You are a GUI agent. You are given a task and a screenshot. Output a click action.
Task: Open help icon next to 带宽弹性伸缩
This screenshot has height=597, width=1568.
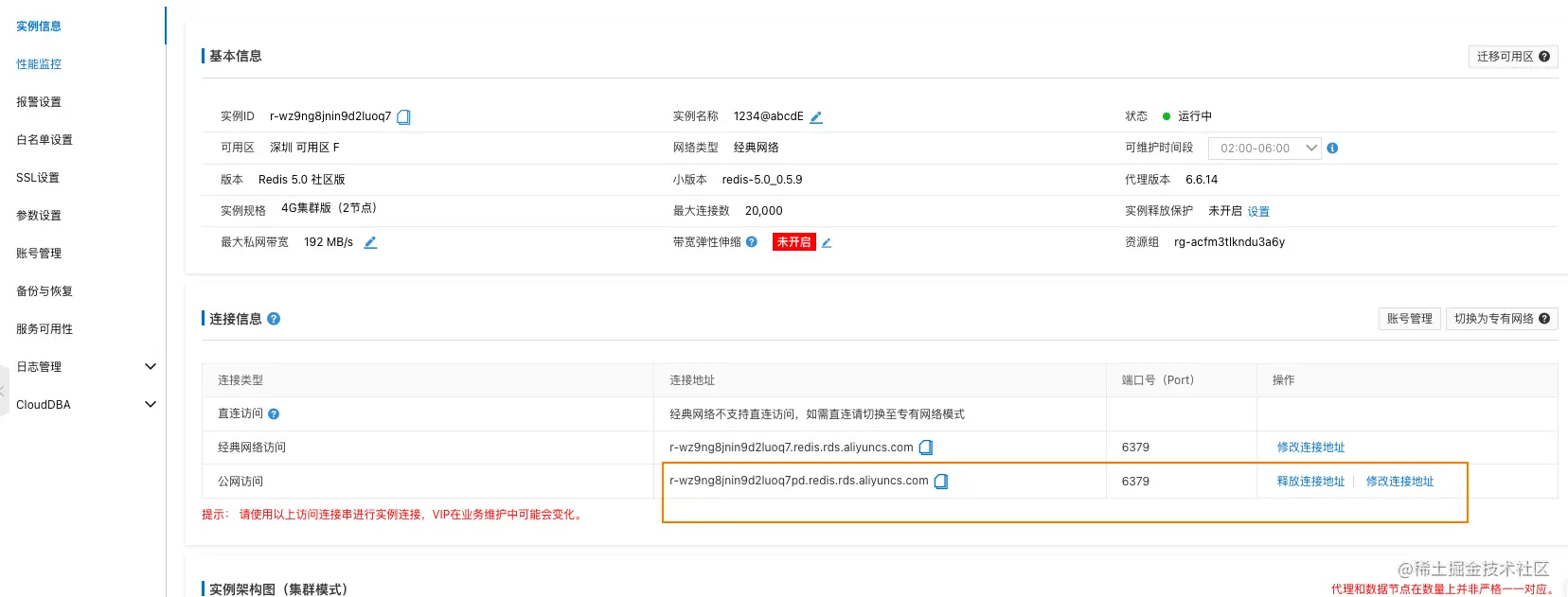[752, 242]
